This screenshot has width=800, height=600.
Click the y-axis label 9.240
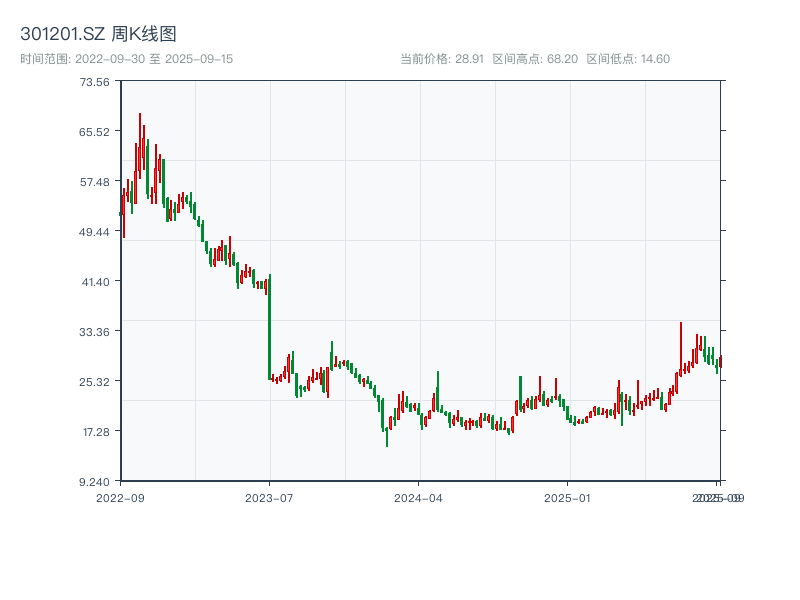point(94,482)
